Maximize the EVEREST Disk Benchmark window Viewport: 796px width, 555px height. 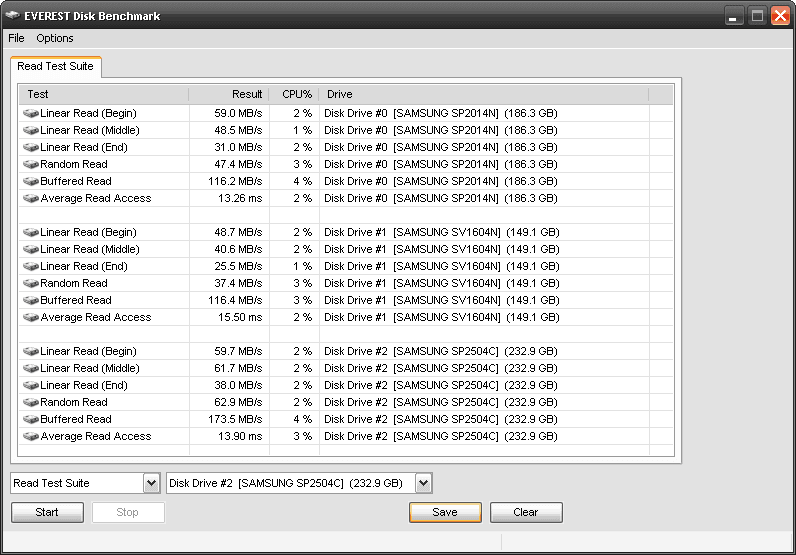pyautogui.click(x=757, y=16)
